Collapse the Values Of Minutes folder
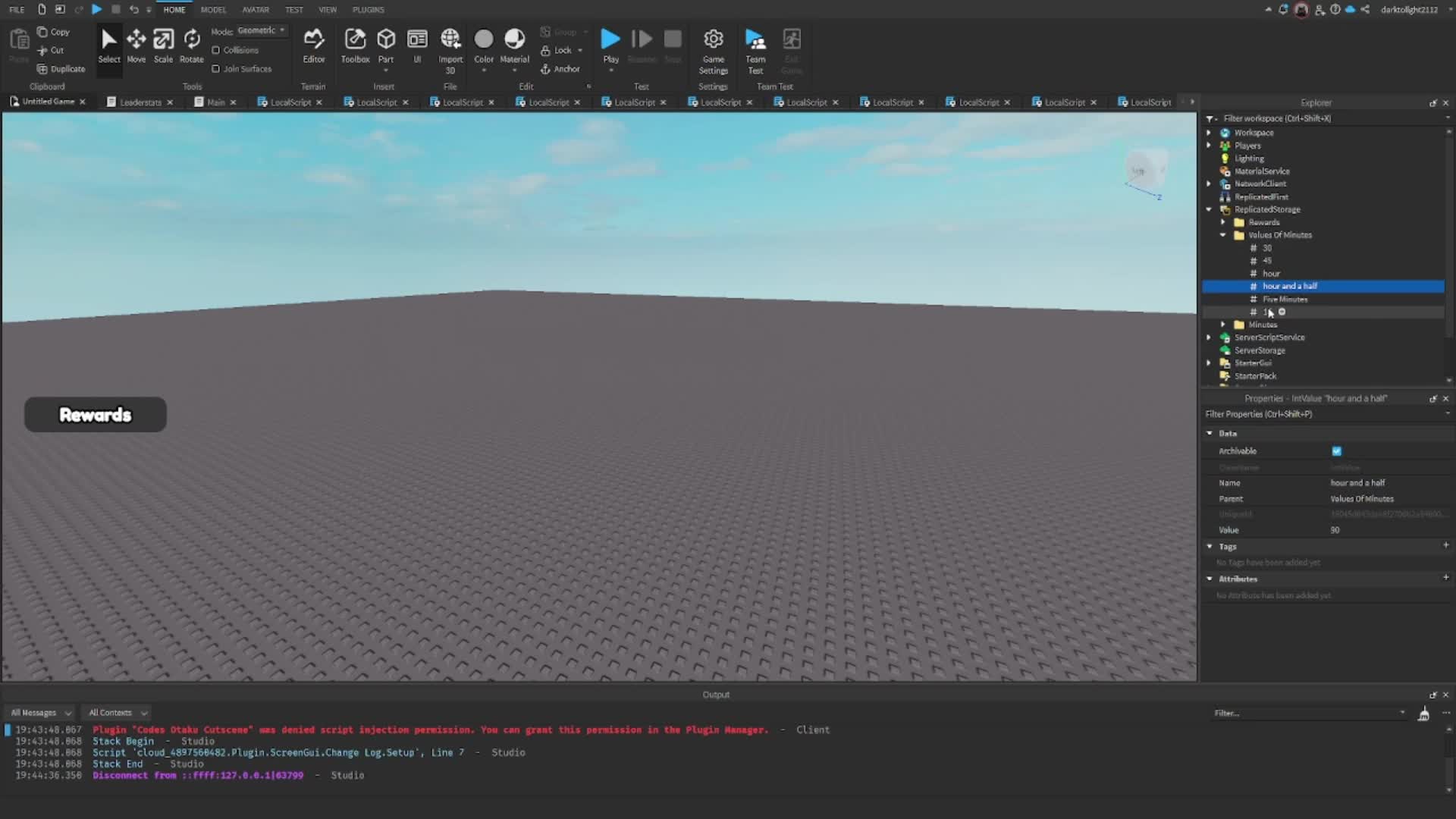The image size is (1456, 819). coord(1222,235)
